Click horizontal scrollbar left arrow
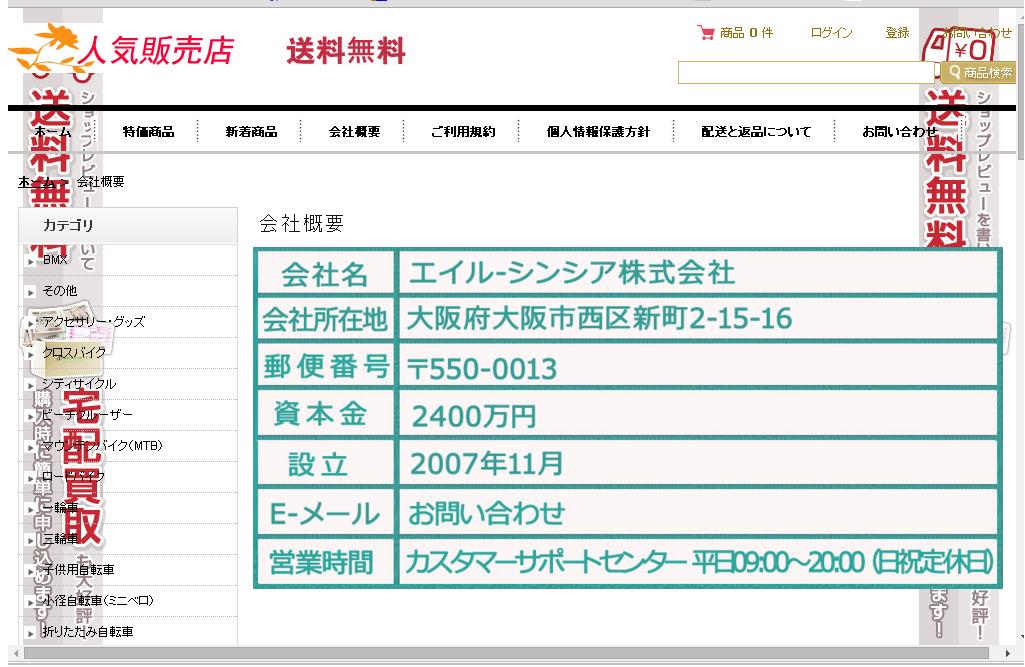This screenshot has height=667, width=1025. point(16,653)
